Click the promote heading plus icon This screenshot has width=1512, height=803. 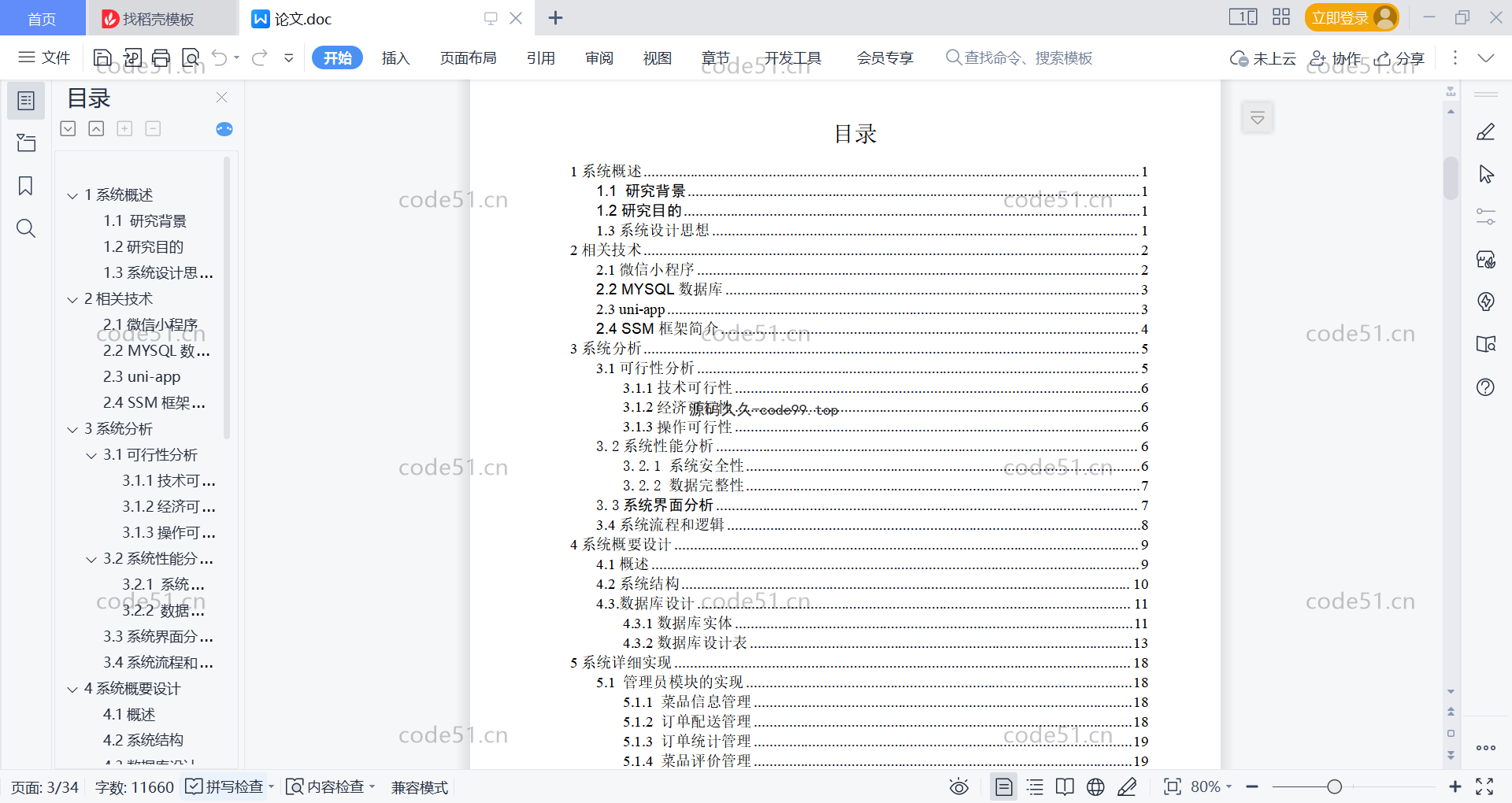(124, 128)
